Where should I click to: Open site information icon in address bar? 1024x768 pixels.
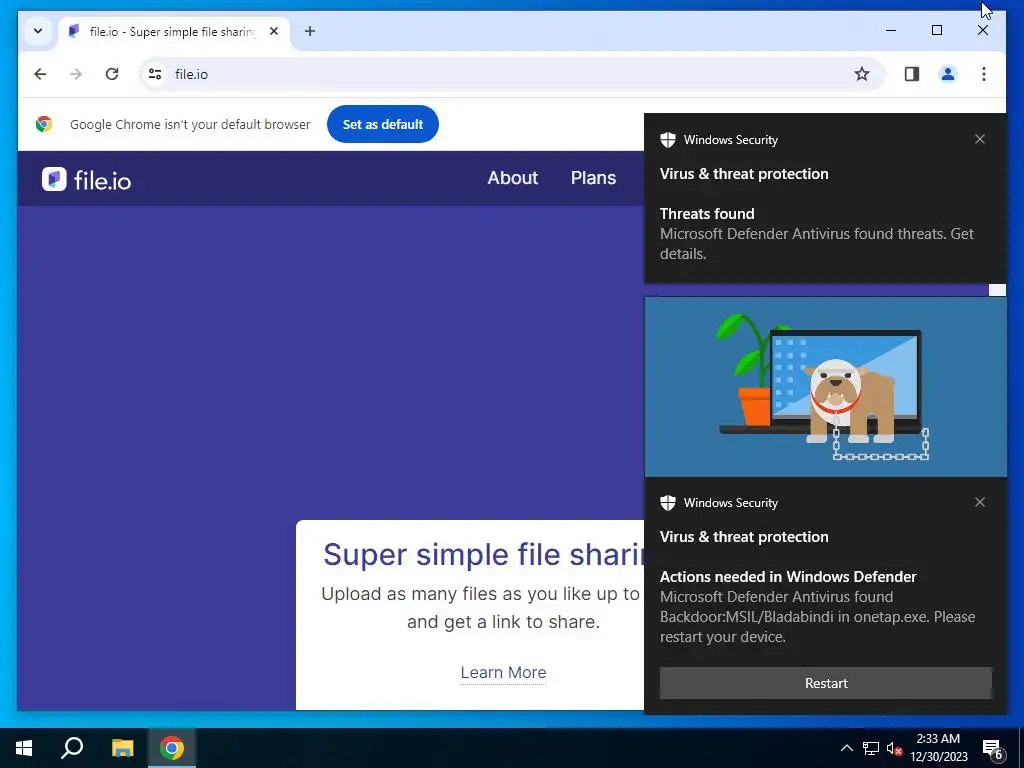tap(155, 74)
